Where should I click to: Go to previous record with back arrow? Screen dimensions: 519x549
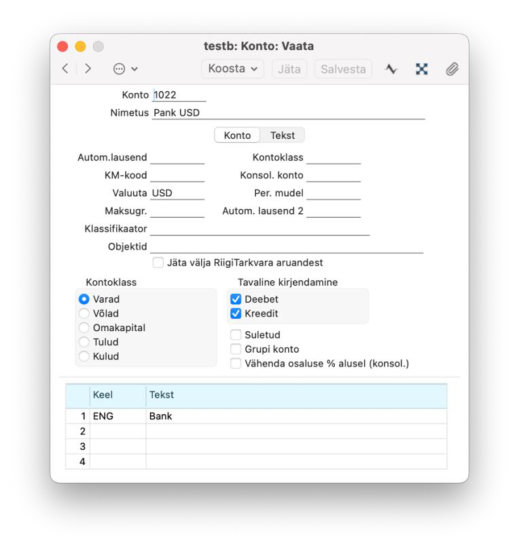coord(65,69)
